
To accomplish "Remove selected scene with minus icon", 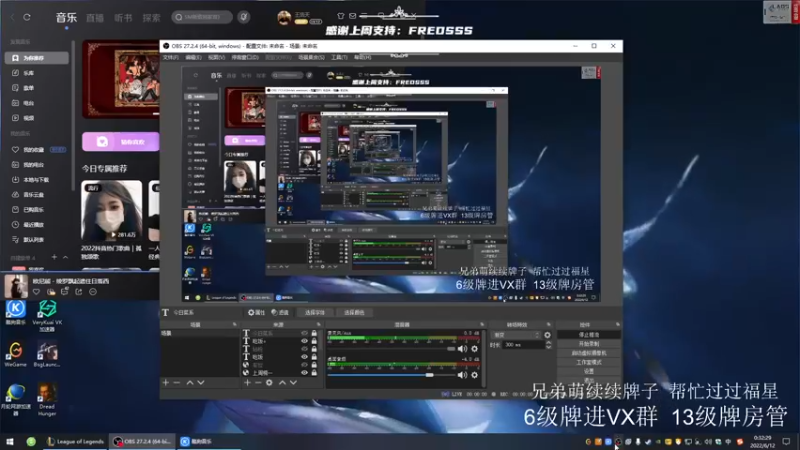I will [x=177, y=382].
